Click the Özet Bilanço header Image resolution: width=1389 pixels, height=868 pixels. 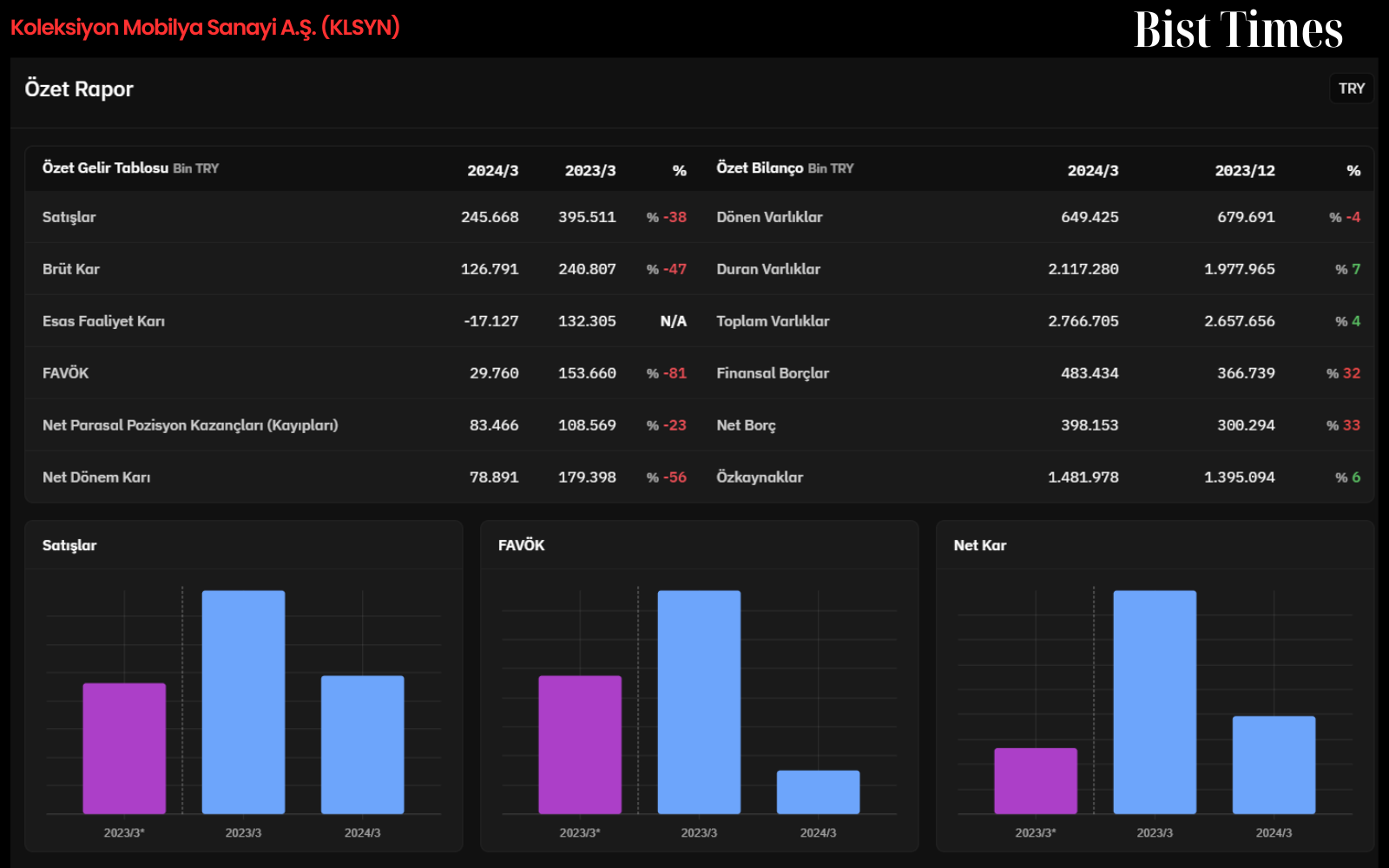(x=785, y=168)
